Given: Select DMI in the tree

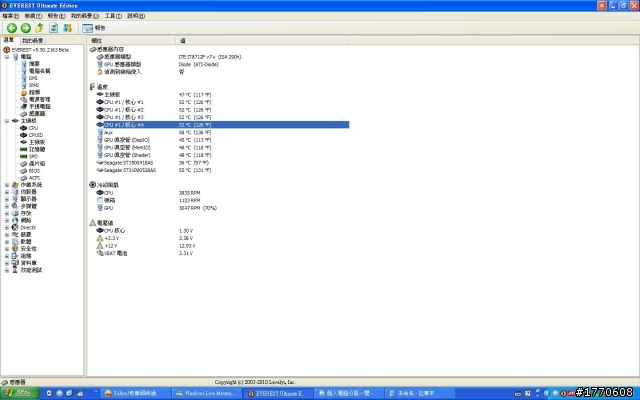Looking at the screenshot, I should coord(33,78).
